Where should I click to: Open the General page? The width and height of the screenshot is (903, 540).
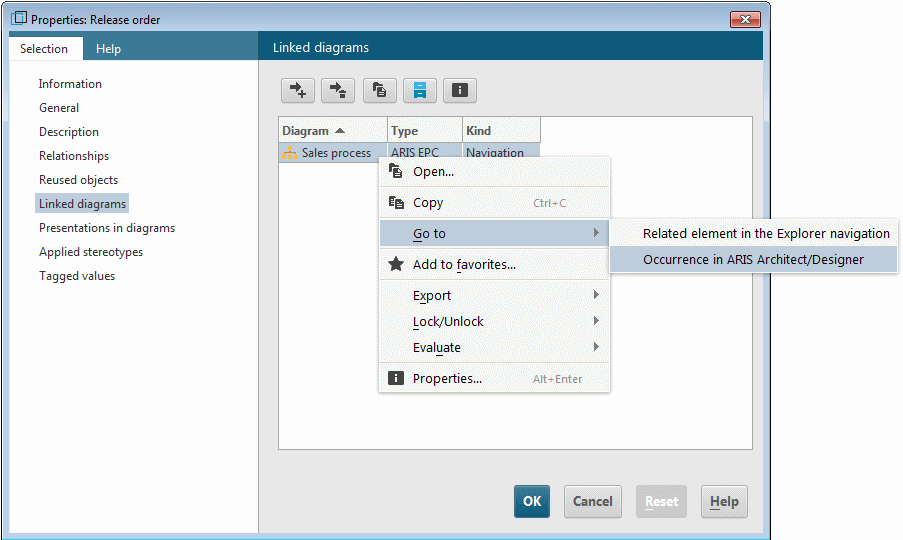[59, 108]
